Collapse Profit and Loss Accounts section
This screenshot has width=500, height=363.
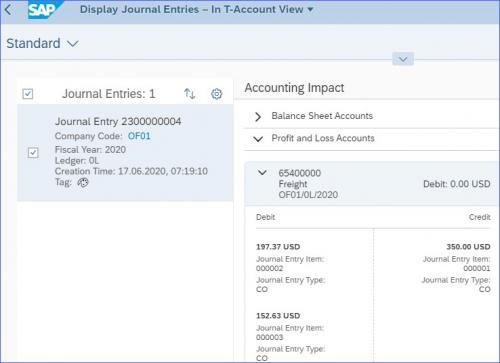tap(258, 139)
